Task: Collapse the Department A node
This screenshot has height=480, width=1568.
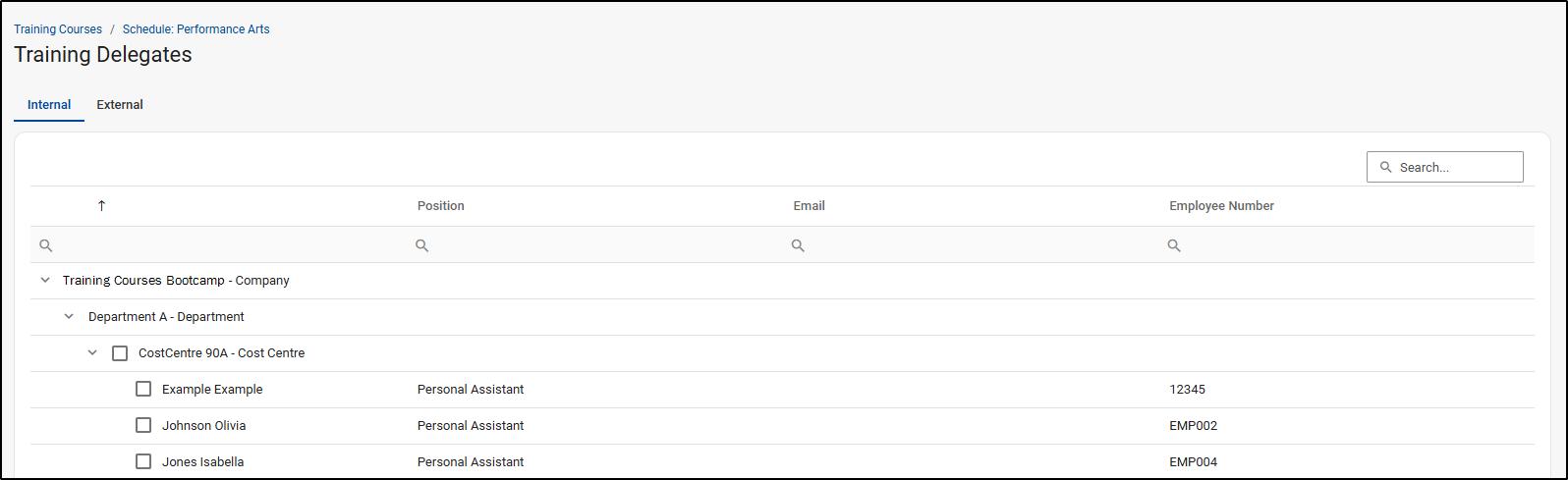Action: pos(69,317)
